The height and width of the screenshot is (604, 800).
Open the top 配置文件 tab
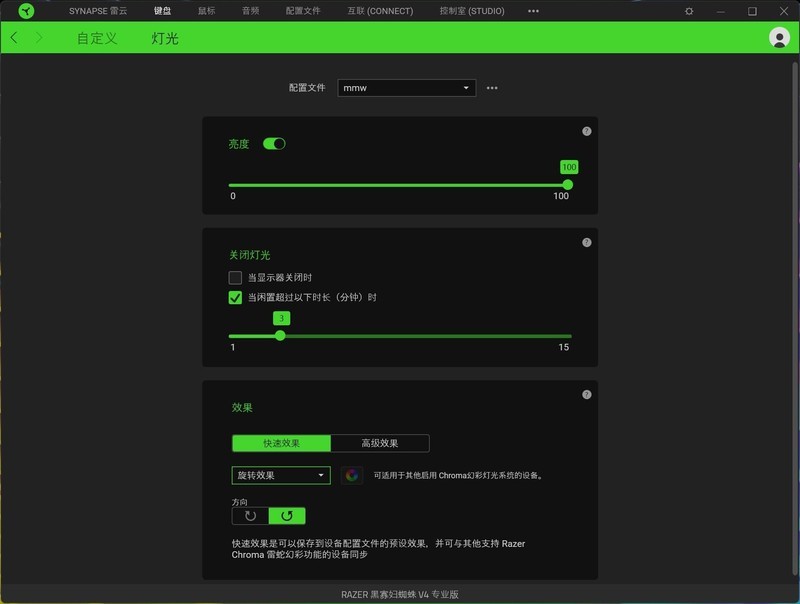tap(303, 11)
